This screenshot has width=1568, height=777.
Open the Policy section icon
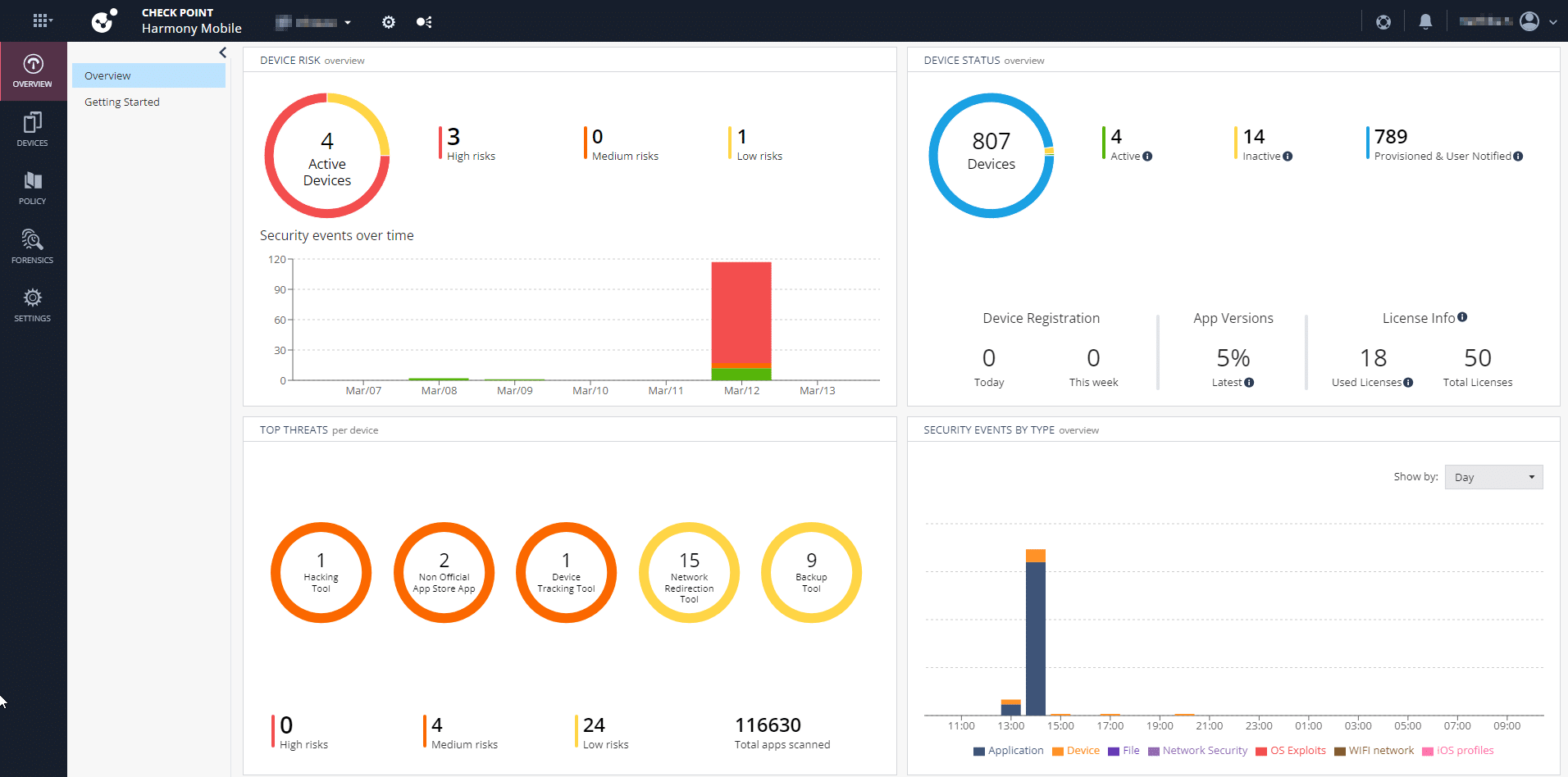pyautogui.click(x=33, y=188)
